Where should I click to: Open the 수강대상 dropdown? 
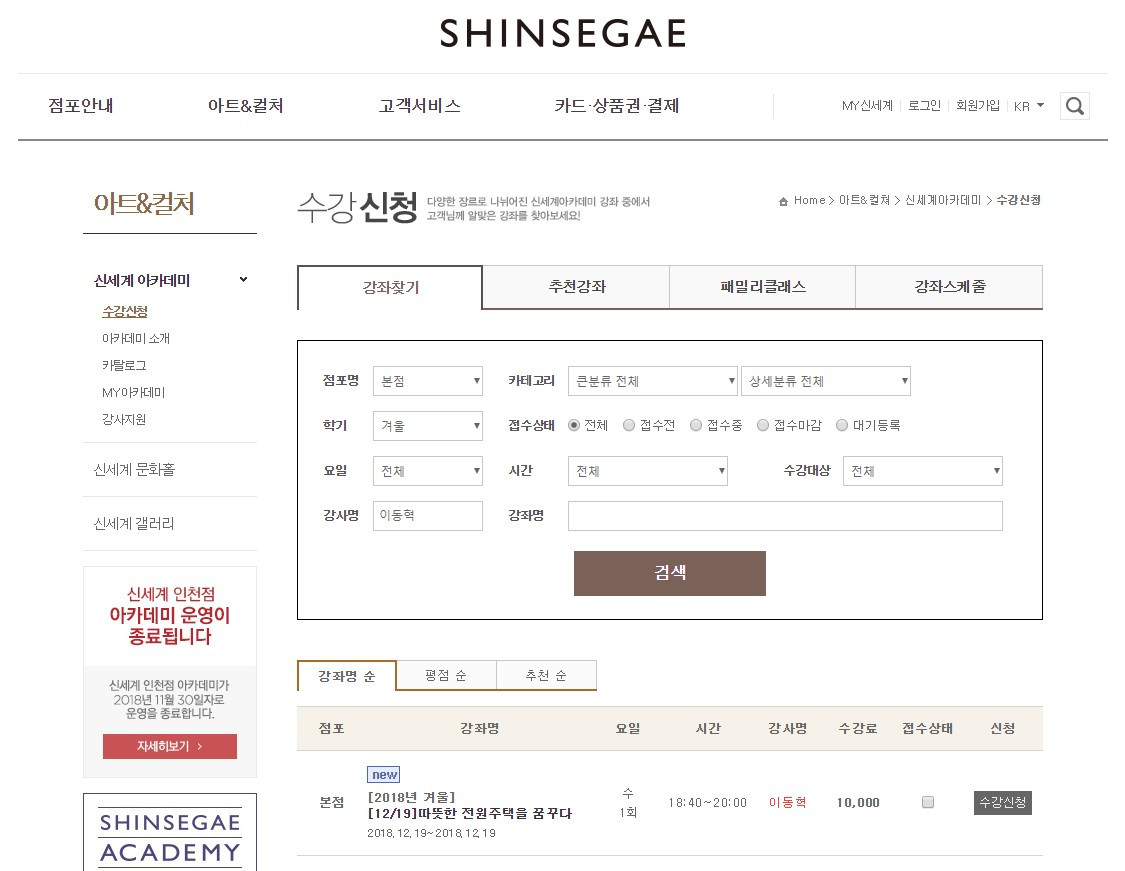921,470
